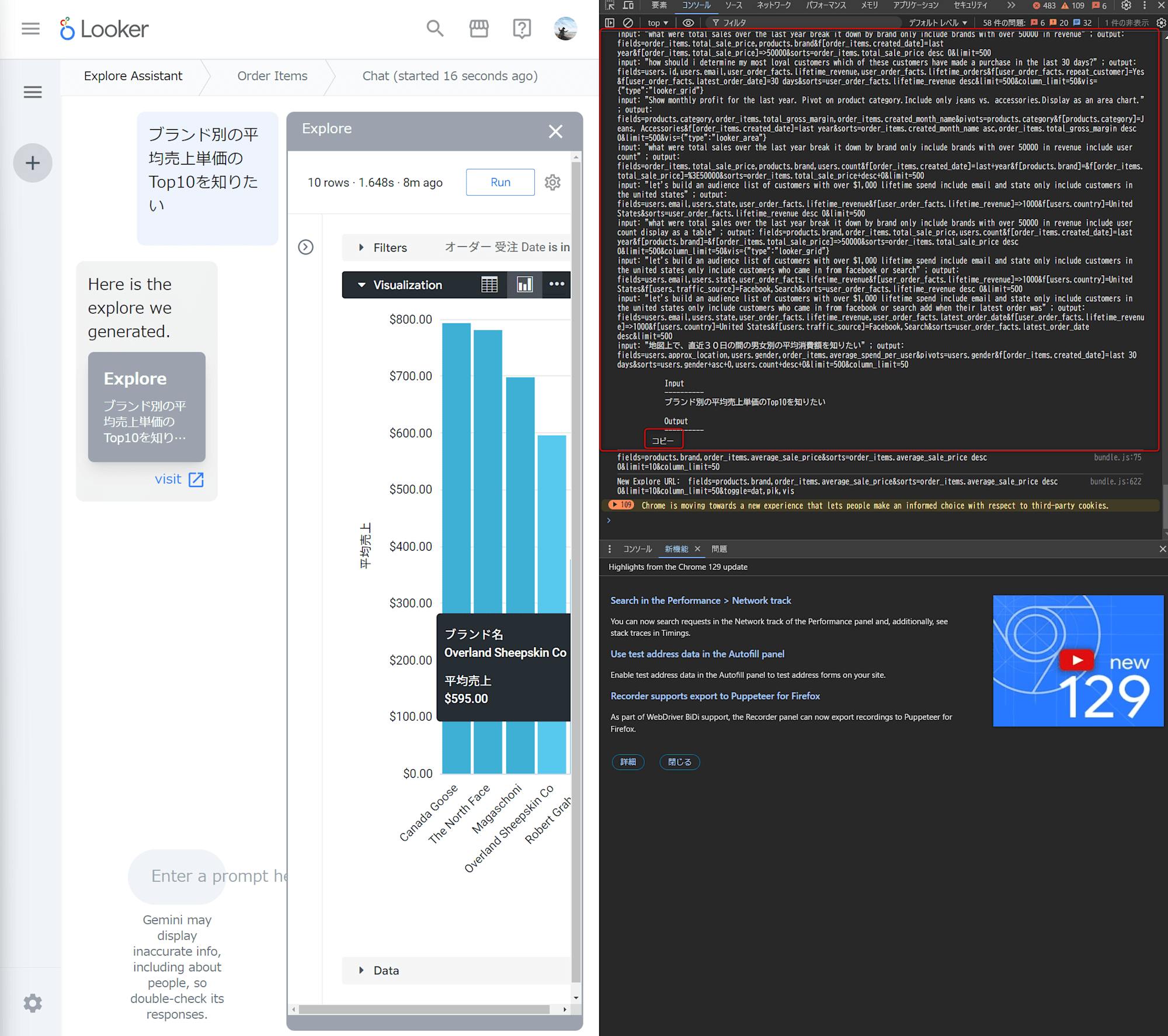
Task: Open DevTools customize three-dot menu
Action: tap(1145, 5)
